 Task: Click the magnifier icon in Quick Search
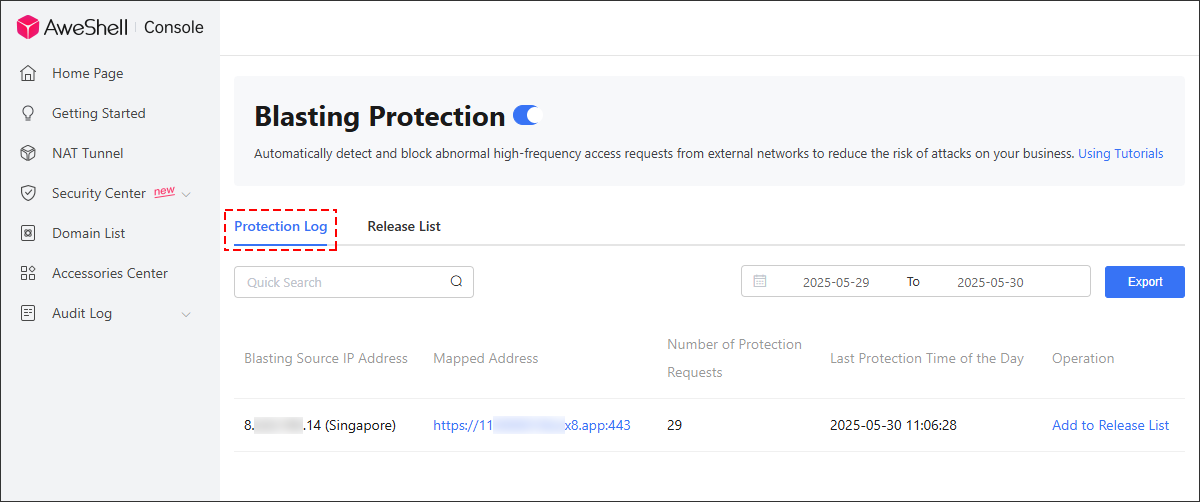click(x=456, y=281)
